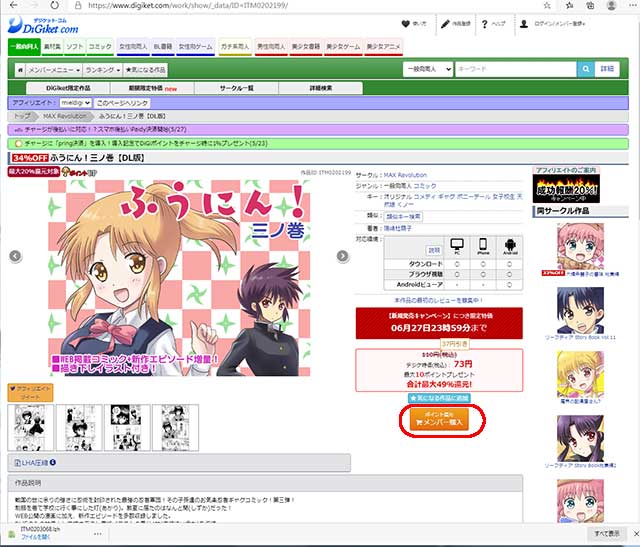
Task: Open DiGiket限定作品 in the sub navigation
Action: [68, 88]
